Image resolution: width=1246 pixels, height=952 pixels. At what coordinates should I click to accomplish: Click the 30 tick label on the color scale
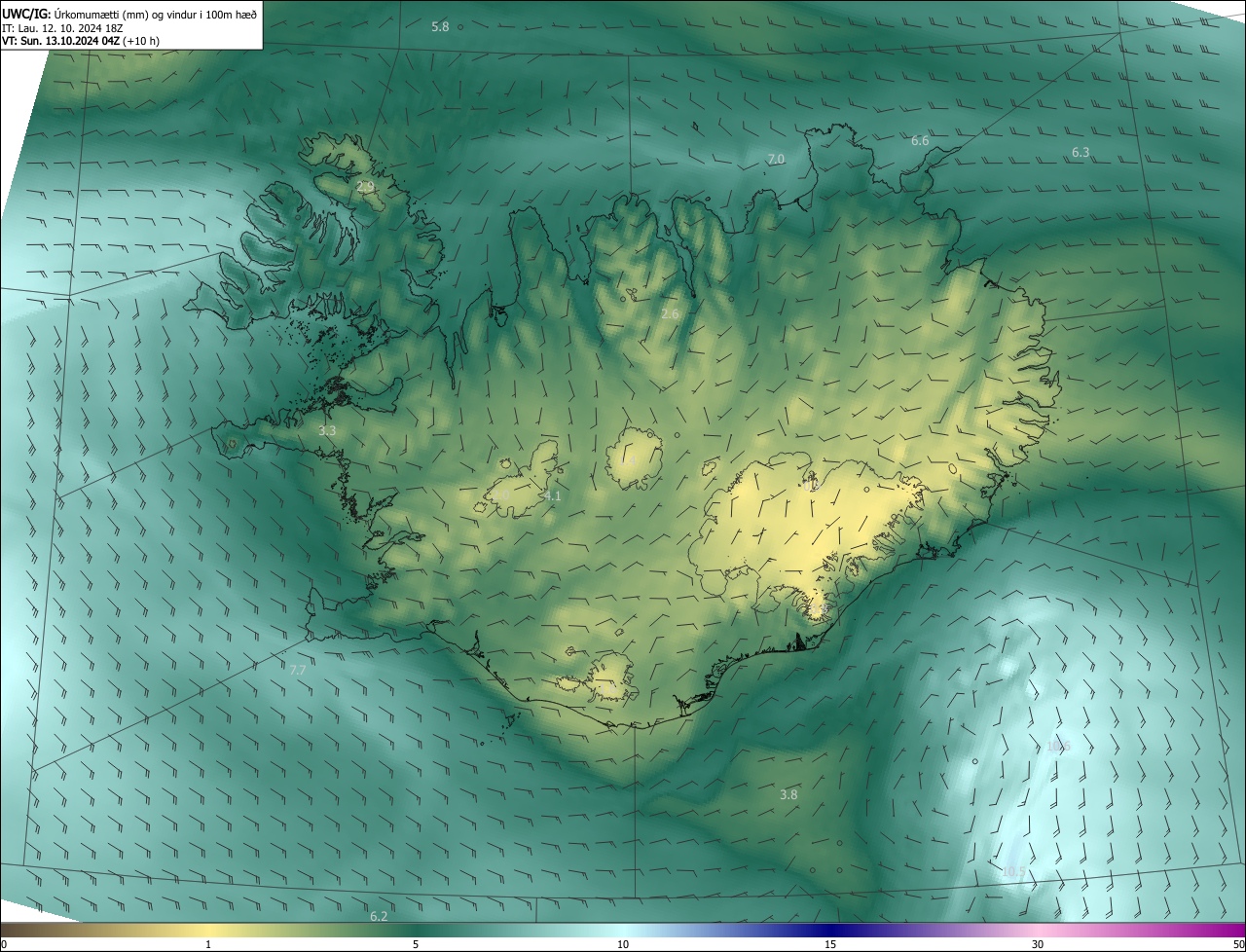pyautogui.click(x=1038, y=944)
